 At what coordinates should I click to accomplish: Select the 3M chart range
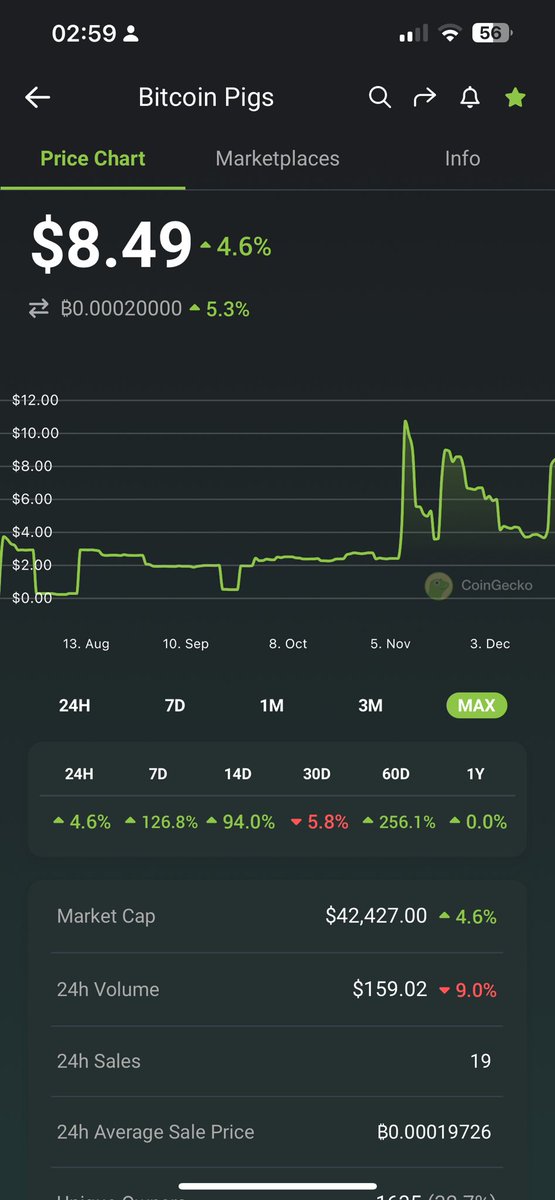[370, 705]
